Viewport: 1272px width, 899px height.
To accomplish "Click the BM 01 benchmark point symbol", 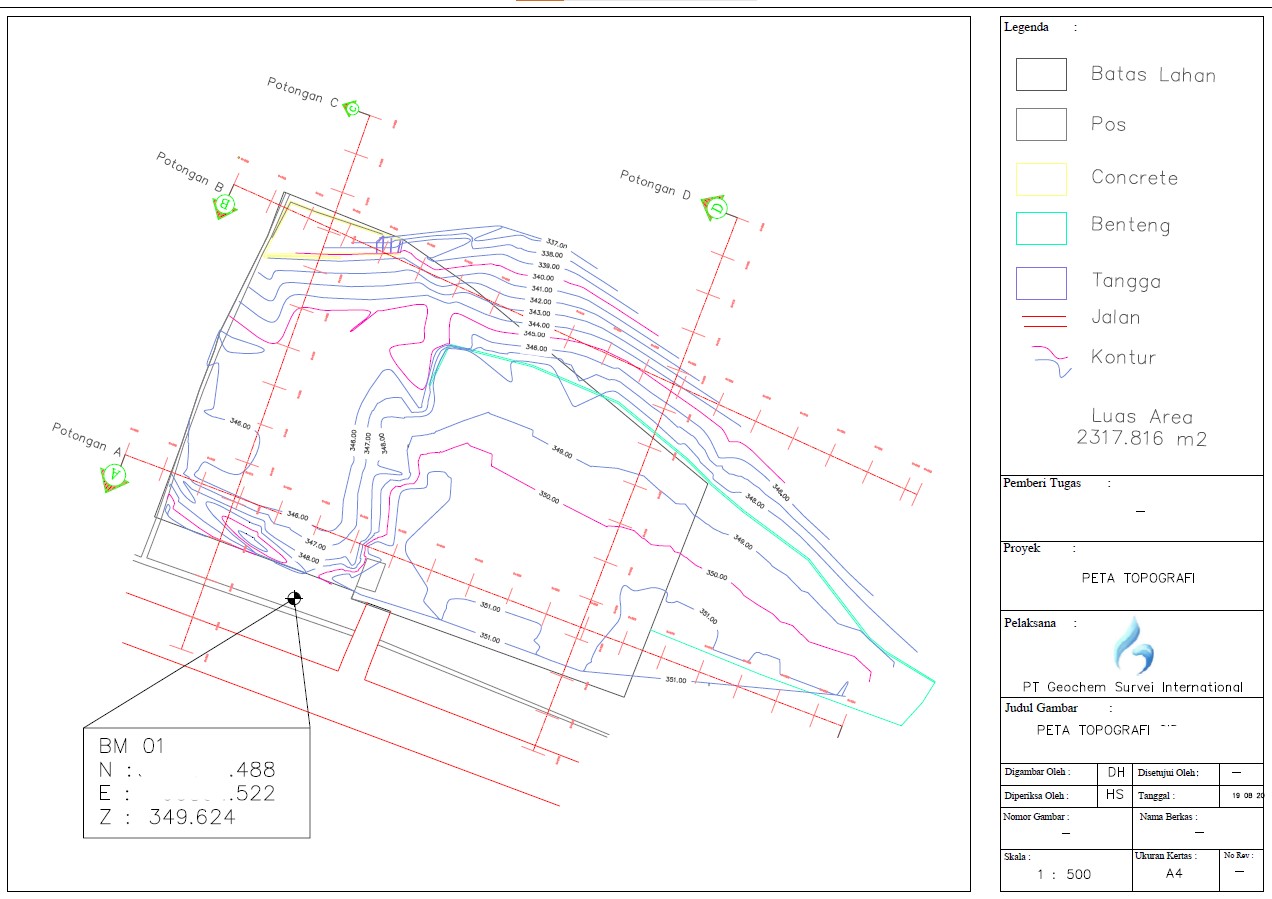I will pyautogui.click(x=294, y=598).
